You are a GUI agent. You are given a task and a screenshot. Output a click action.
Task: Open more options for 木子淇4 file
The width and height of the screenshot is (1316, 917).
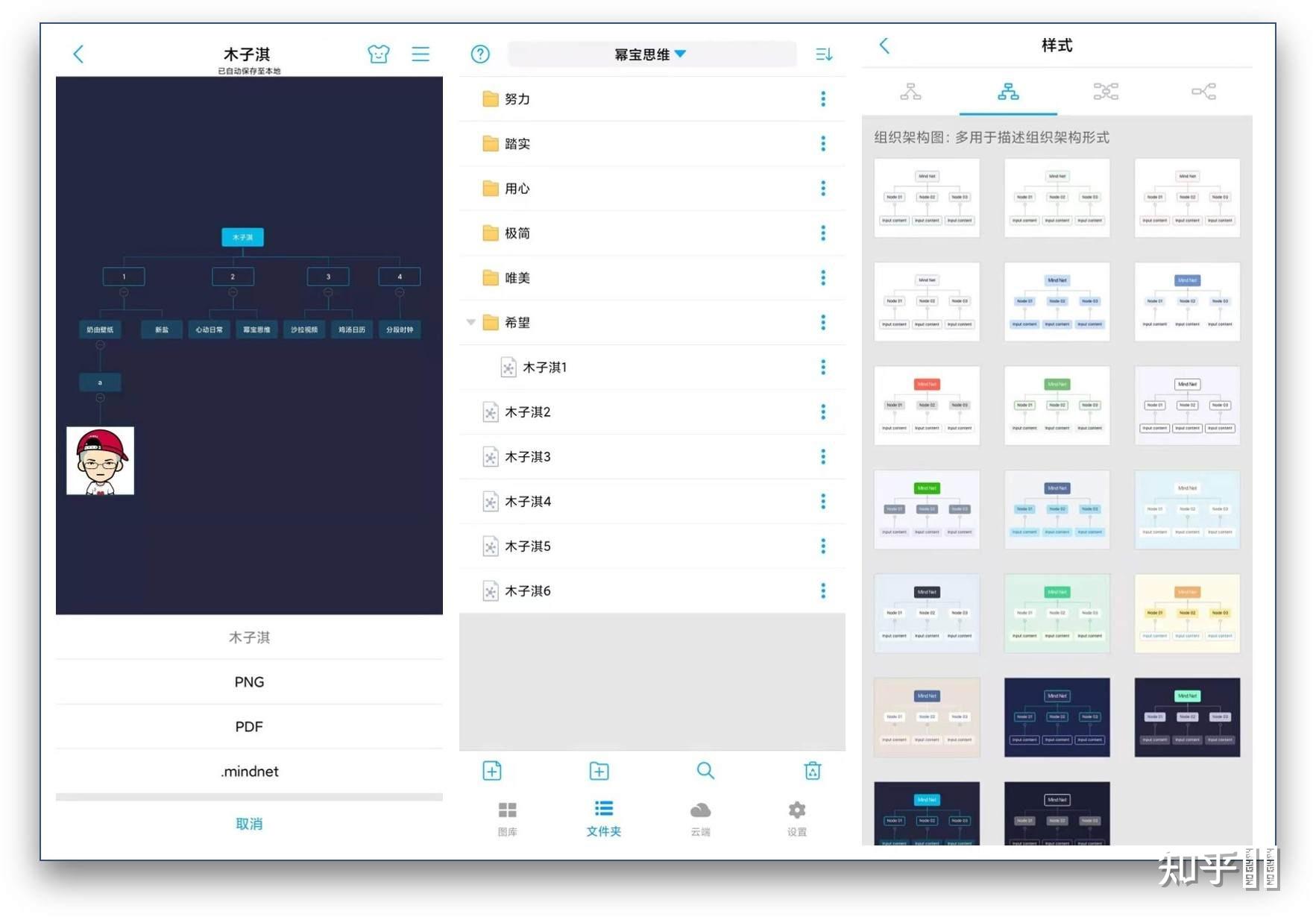tap(823, 501)
